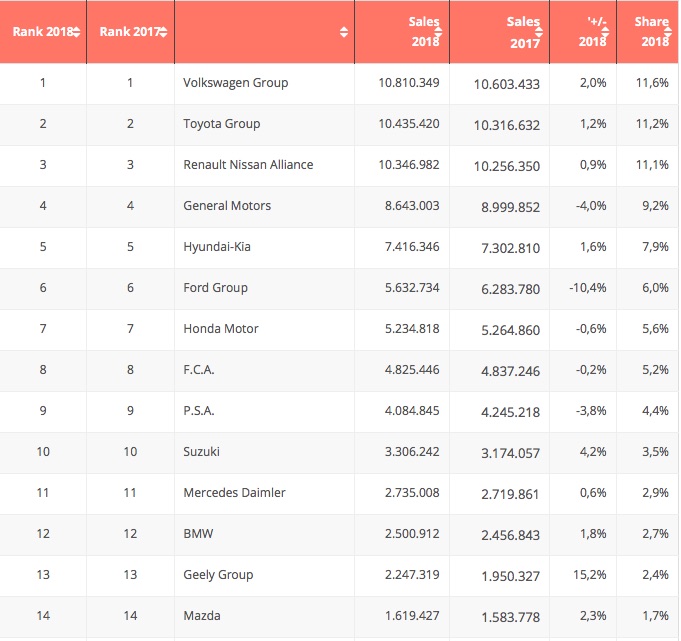Sort by Sales 2018 column arrows

tap(438, 32)
